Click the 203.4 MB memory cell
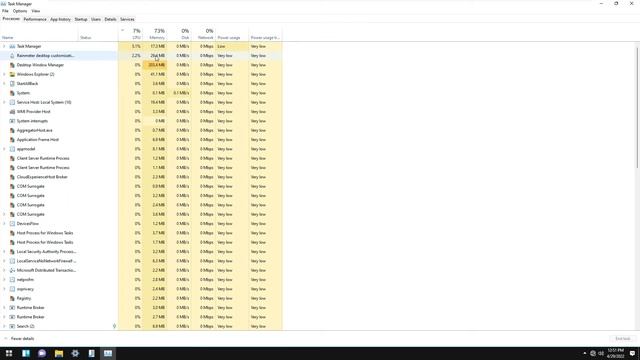Image resolution: width=640 pixels, height=360 pixels. [156, 65]
